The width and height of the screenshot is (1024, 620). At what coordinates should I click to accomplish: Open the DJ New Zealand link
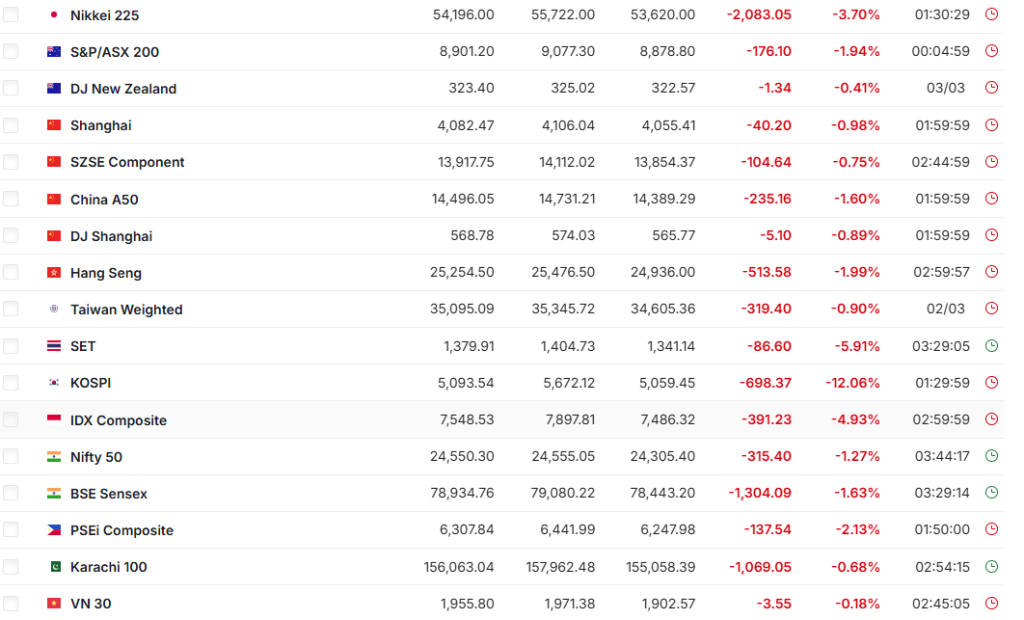[x=123, y=89]
